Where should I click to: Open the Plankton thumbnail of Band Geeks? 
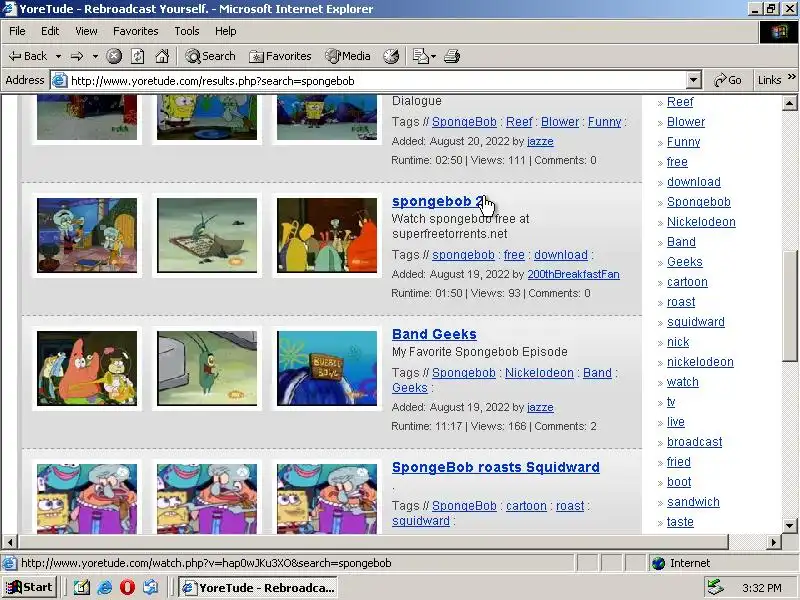[x=207, y=368]
